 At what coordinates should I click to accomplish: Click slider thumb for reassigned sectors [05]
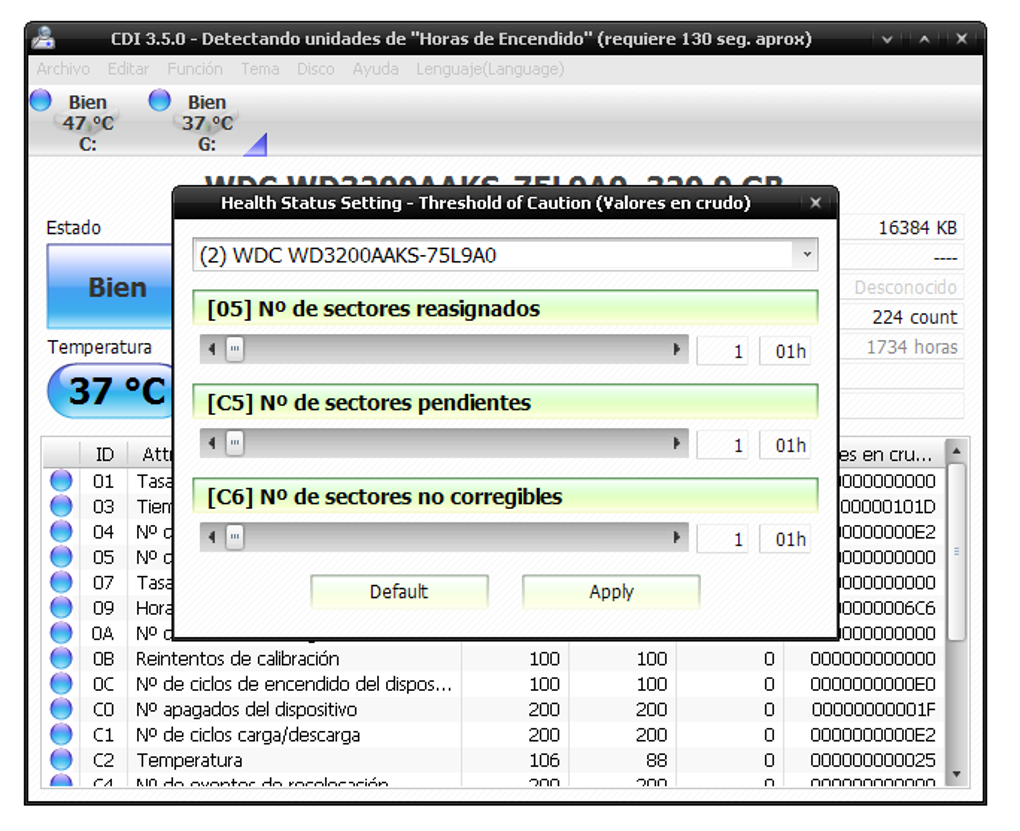point(235,349)
